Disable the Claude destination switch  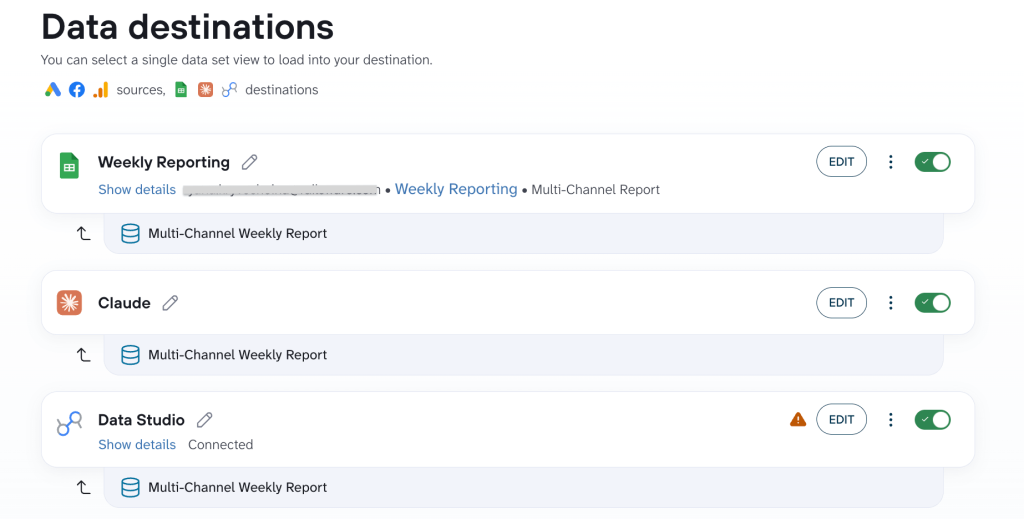[x=933, y=303]
